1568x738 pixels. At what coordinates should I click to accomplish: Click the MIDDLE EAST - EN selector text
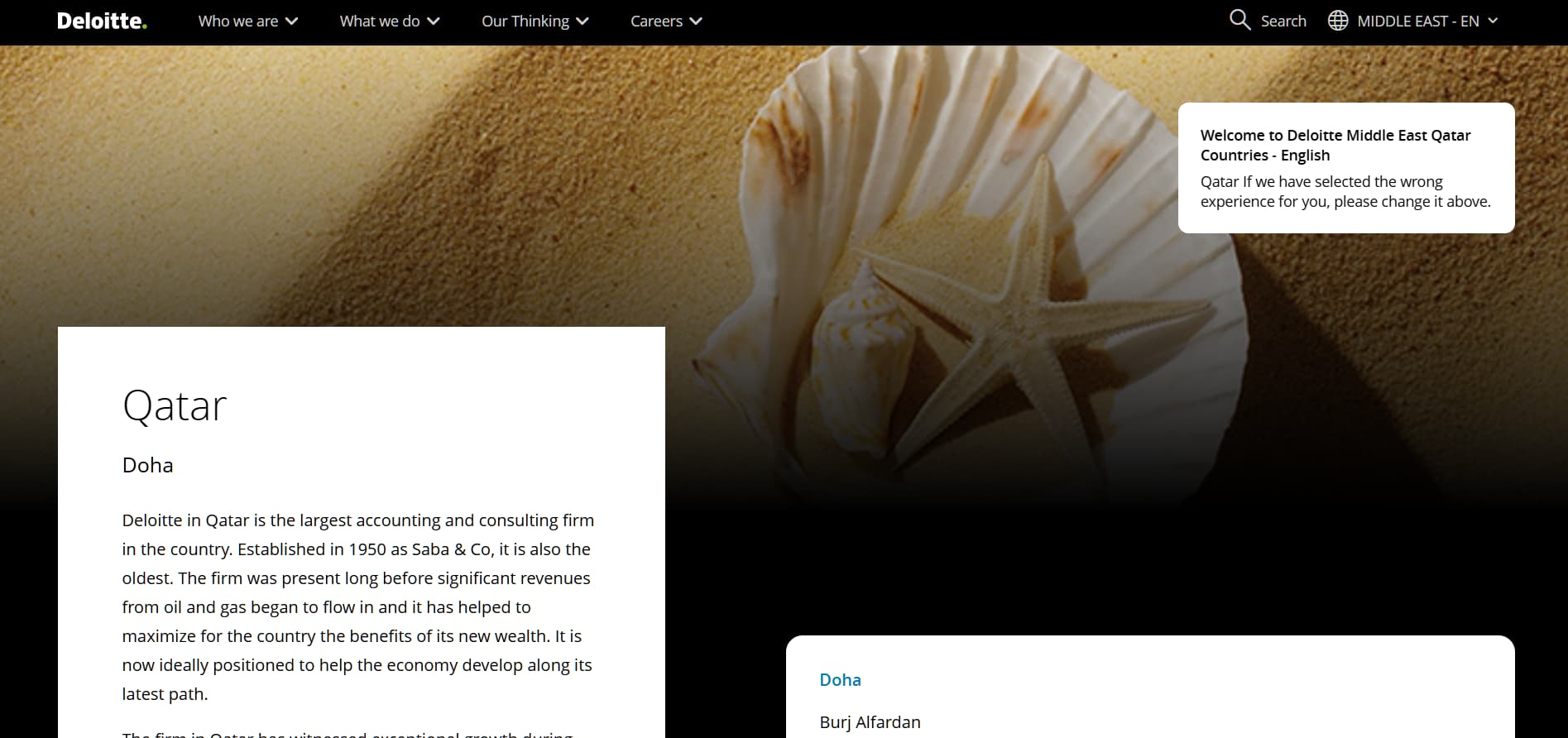click(1418, 22)
